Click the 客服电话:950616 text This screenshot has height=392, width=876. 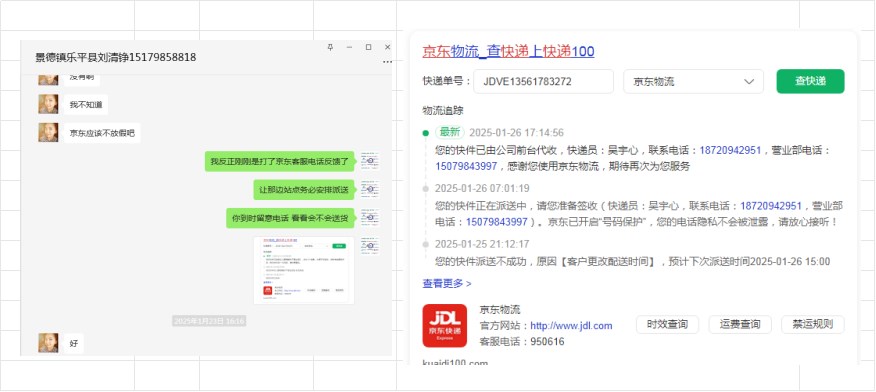522,342
